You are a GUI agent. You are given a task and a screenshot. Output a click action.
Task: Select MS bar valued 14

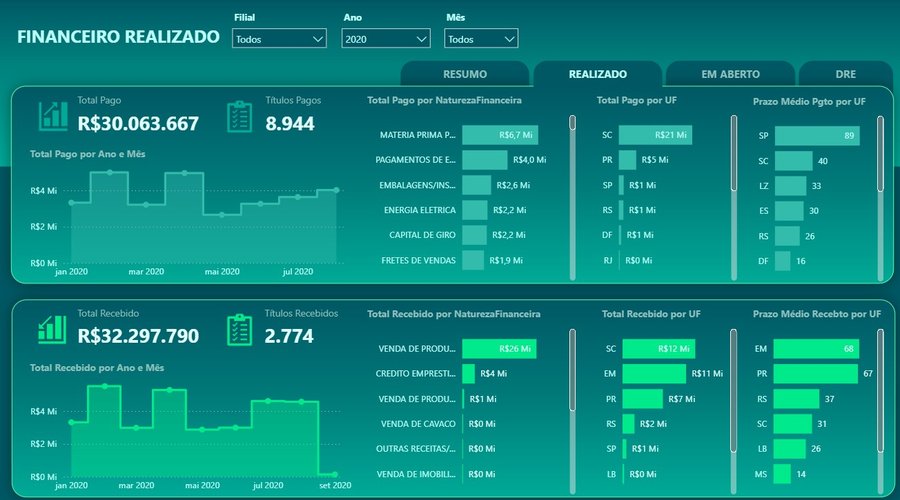(x=782, y=474)
